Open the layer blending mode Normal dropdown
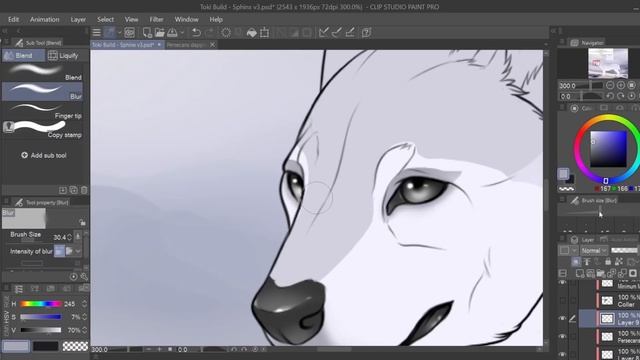Viewport: 640px width, 360px height. tap(594, 251)
